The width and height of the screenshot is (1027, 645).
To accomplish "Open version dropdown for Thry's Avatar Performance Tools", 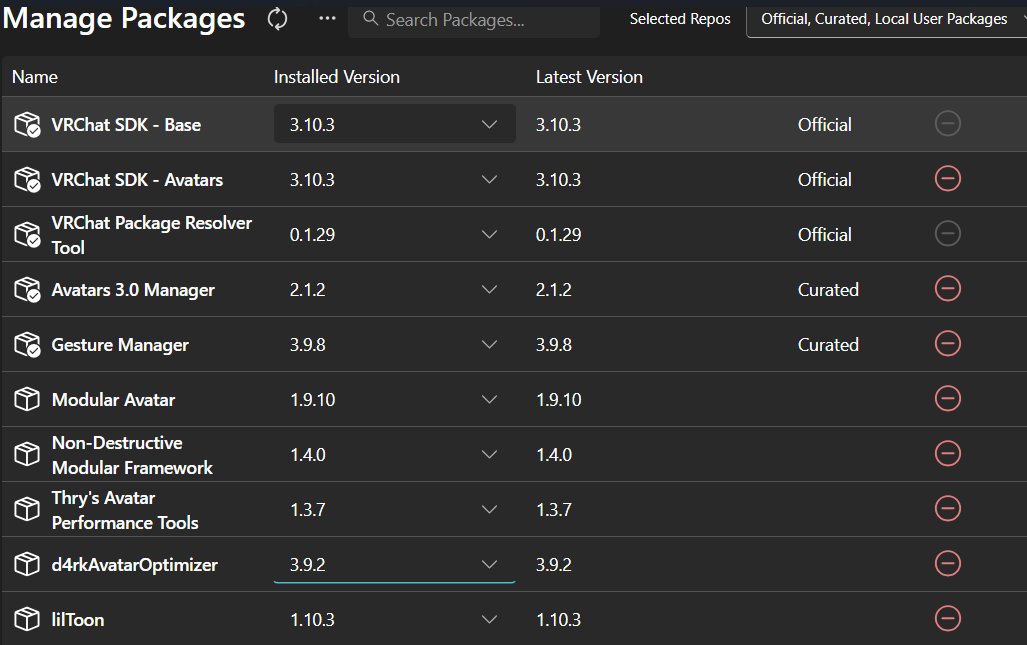I will click(x=394, y=509).
